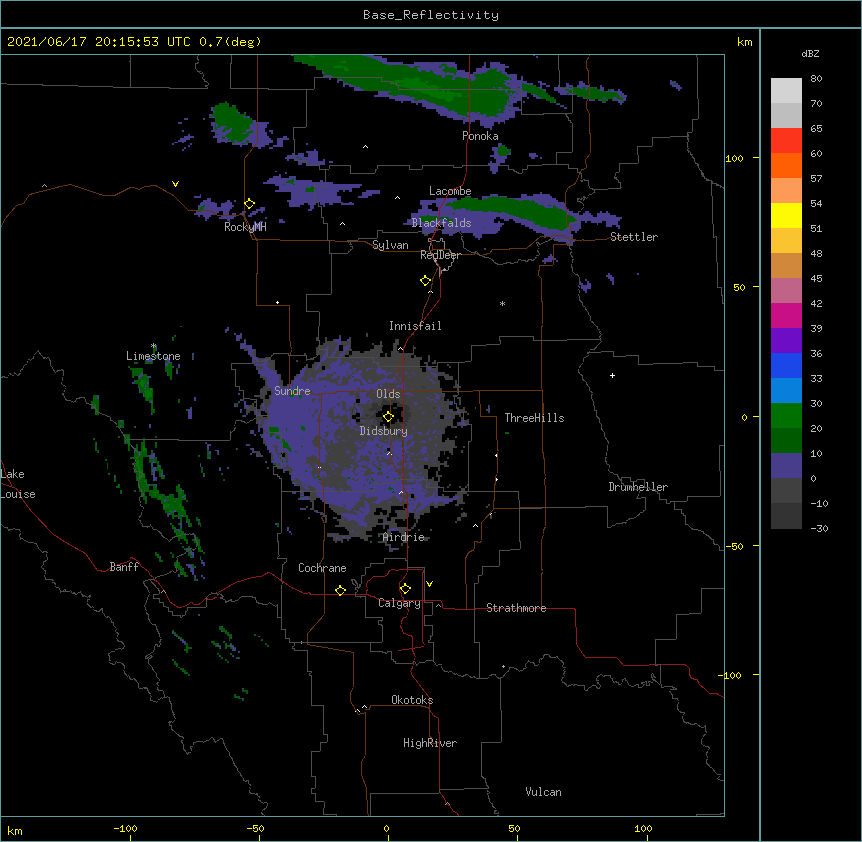Pick the red 60-65 dBZ legend swatch
The height and width of the screenshot is (842, 862).
[786, 141]
